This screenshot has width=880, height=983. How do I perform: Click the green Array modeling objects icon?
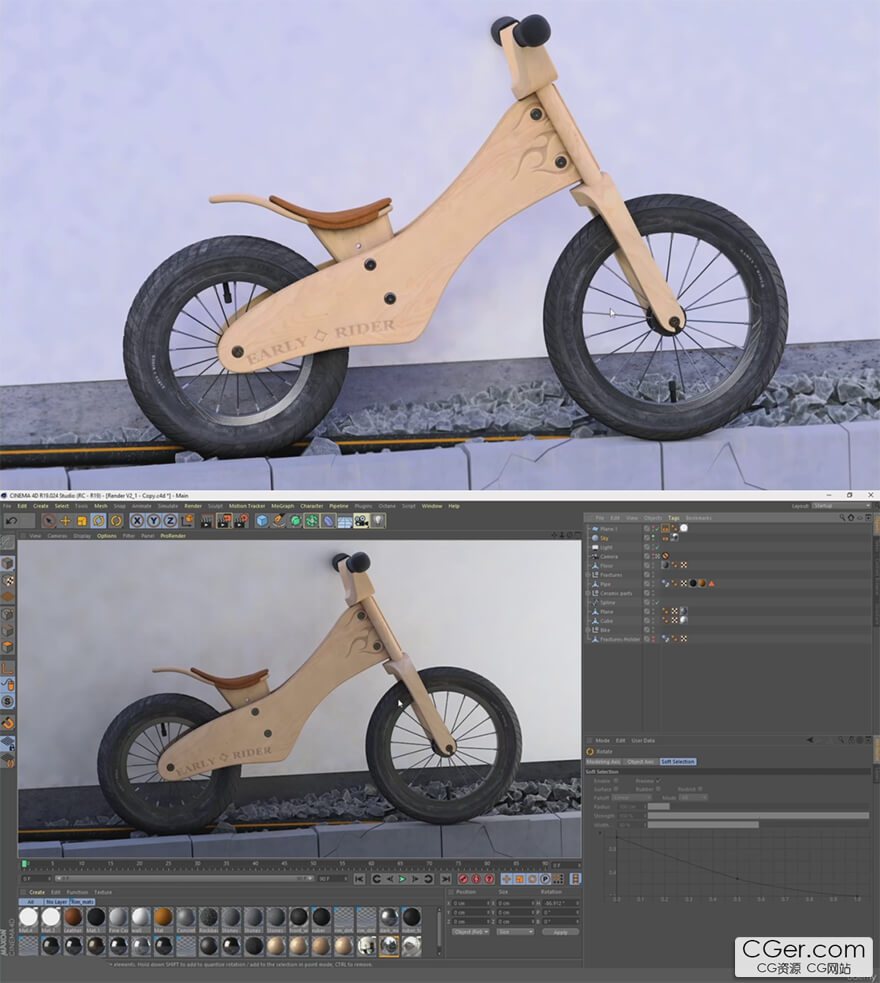click(312, 521)
